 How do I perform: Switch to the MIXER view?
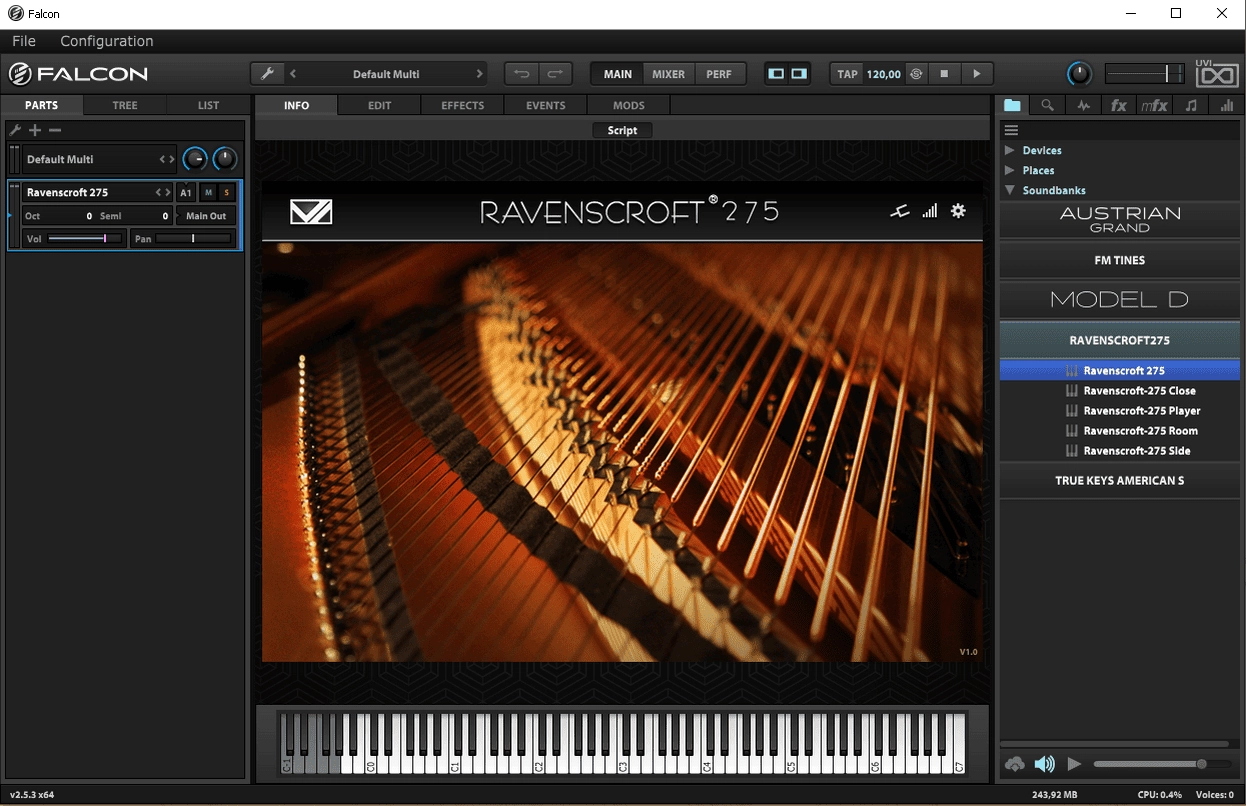pyautogui.click(x=669, y=74)
